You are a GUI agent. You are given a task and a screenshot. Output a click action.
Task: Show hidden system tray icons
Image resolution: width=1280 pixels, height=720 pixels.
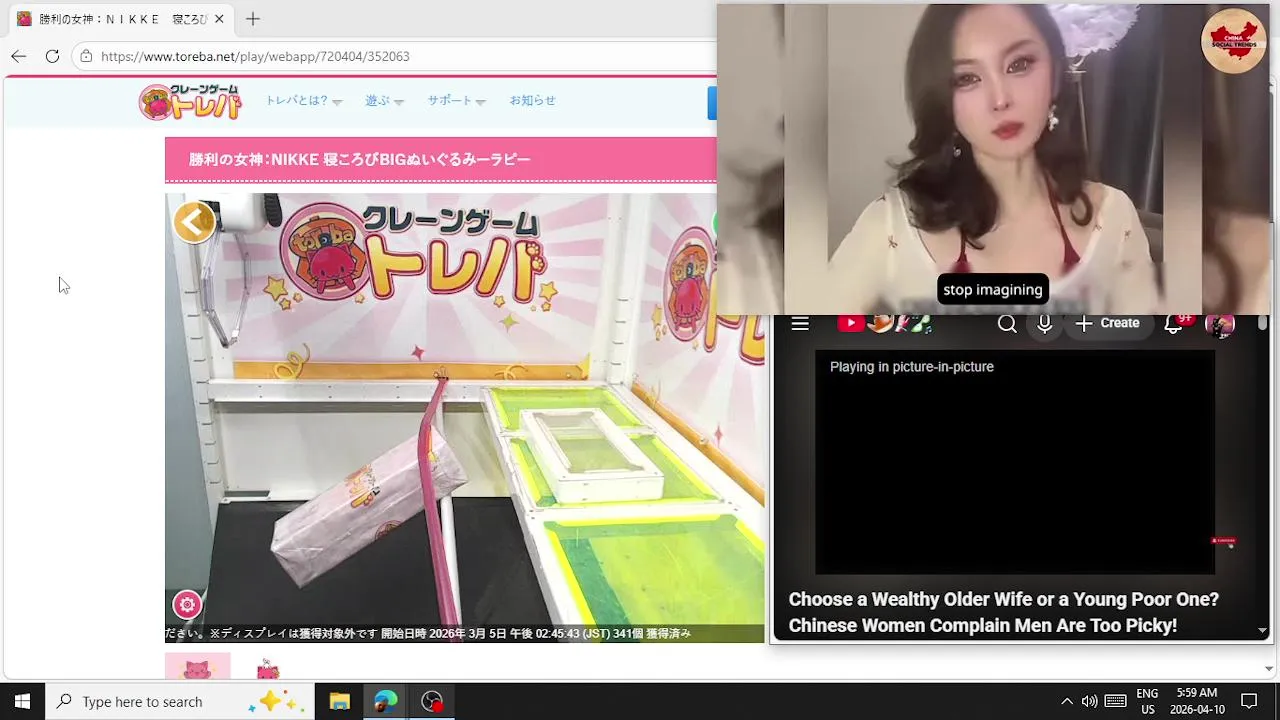pyautogui.click(x=1066, y=701)
